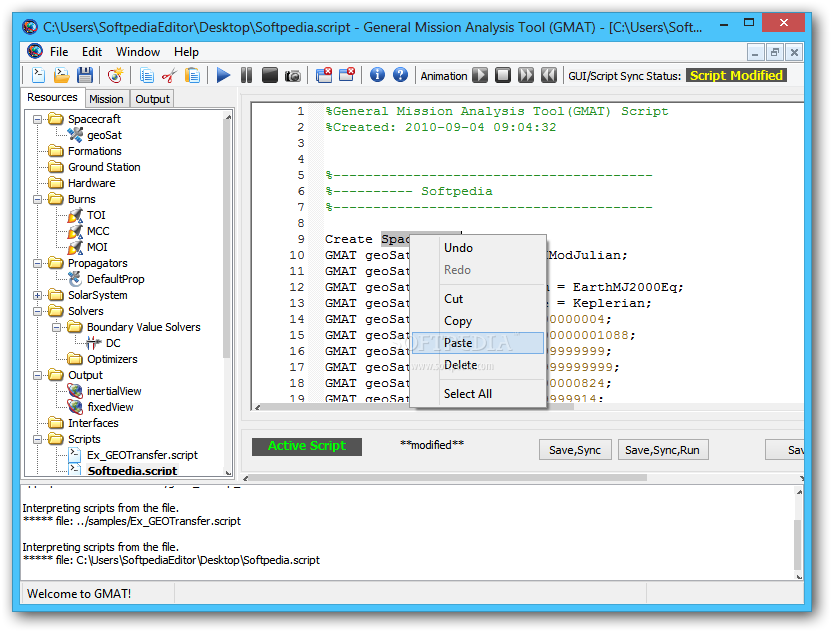Collapse the Scripts folder
This screenshot has height=632, width=832.
coord(37,439)
